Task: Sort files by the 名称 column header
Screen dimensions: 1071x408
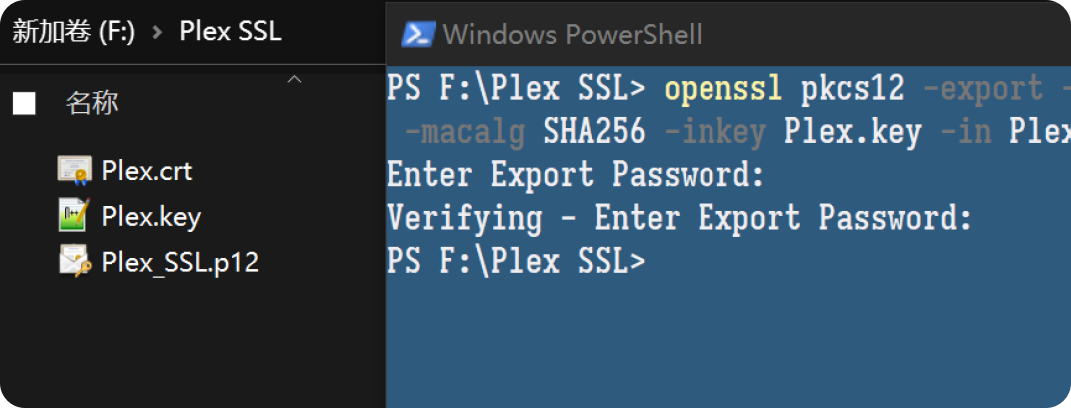Action: tap(92, 103)
